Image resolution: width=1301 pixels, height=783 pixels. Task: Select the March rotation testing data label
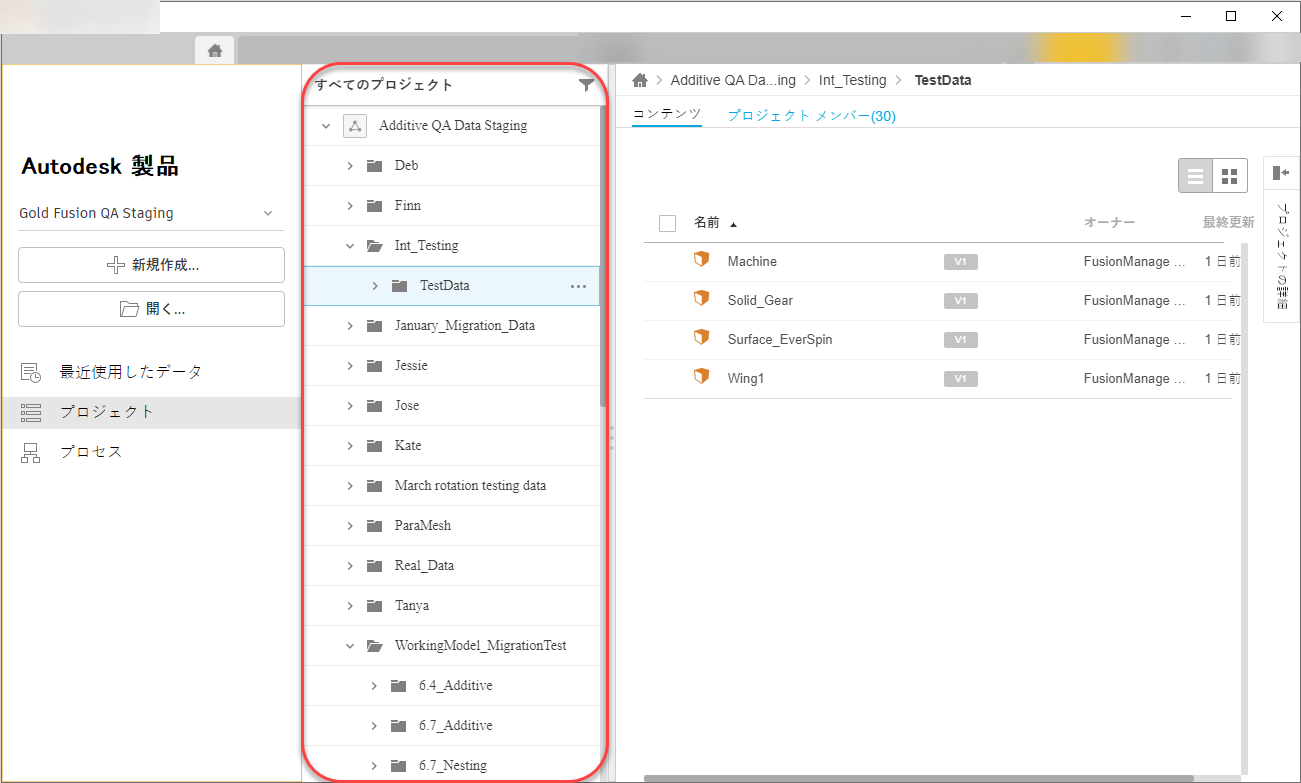pos(470,486)
